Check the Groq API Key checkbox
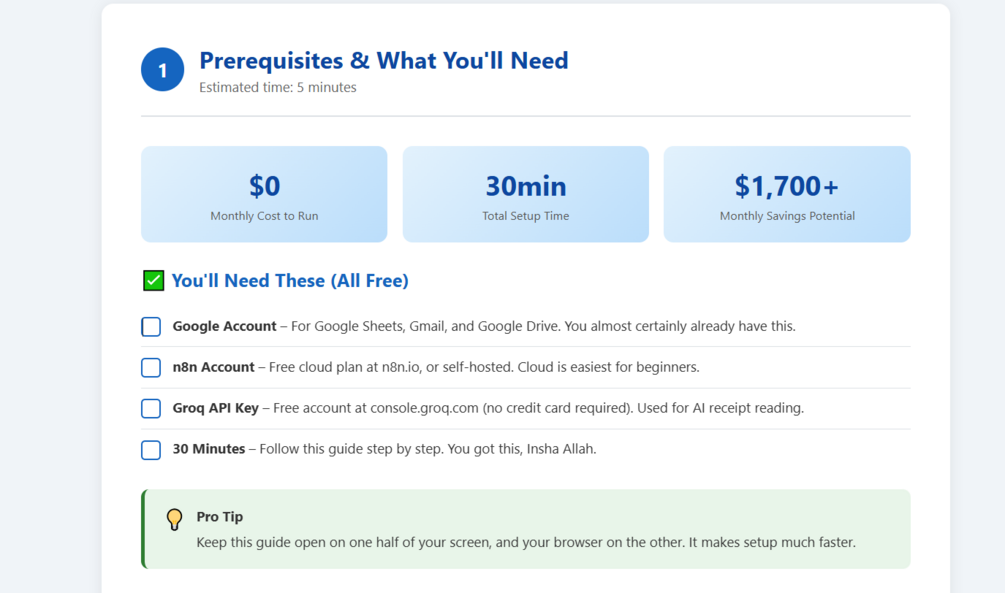 pyautogui.click(x=151, y=408)
